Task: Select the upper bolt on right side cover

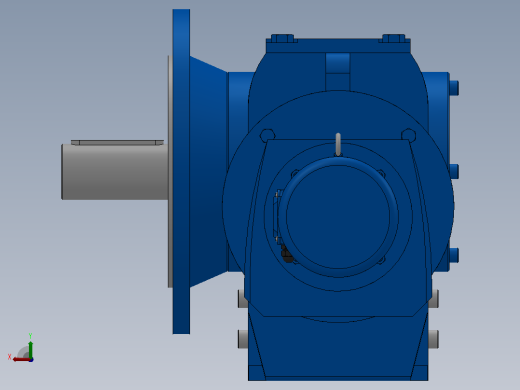Action: coord(454,88)
